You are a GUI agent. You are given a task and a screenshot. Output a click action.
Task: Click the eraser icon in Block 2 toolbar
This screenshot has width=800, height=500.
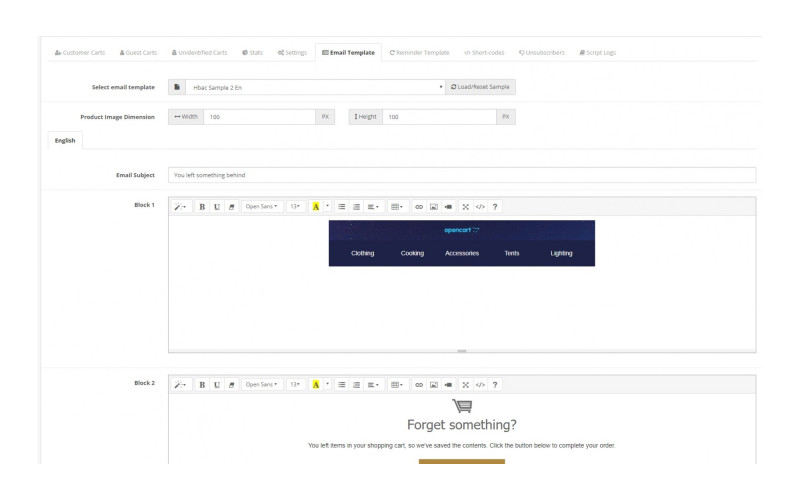[232, 384]
